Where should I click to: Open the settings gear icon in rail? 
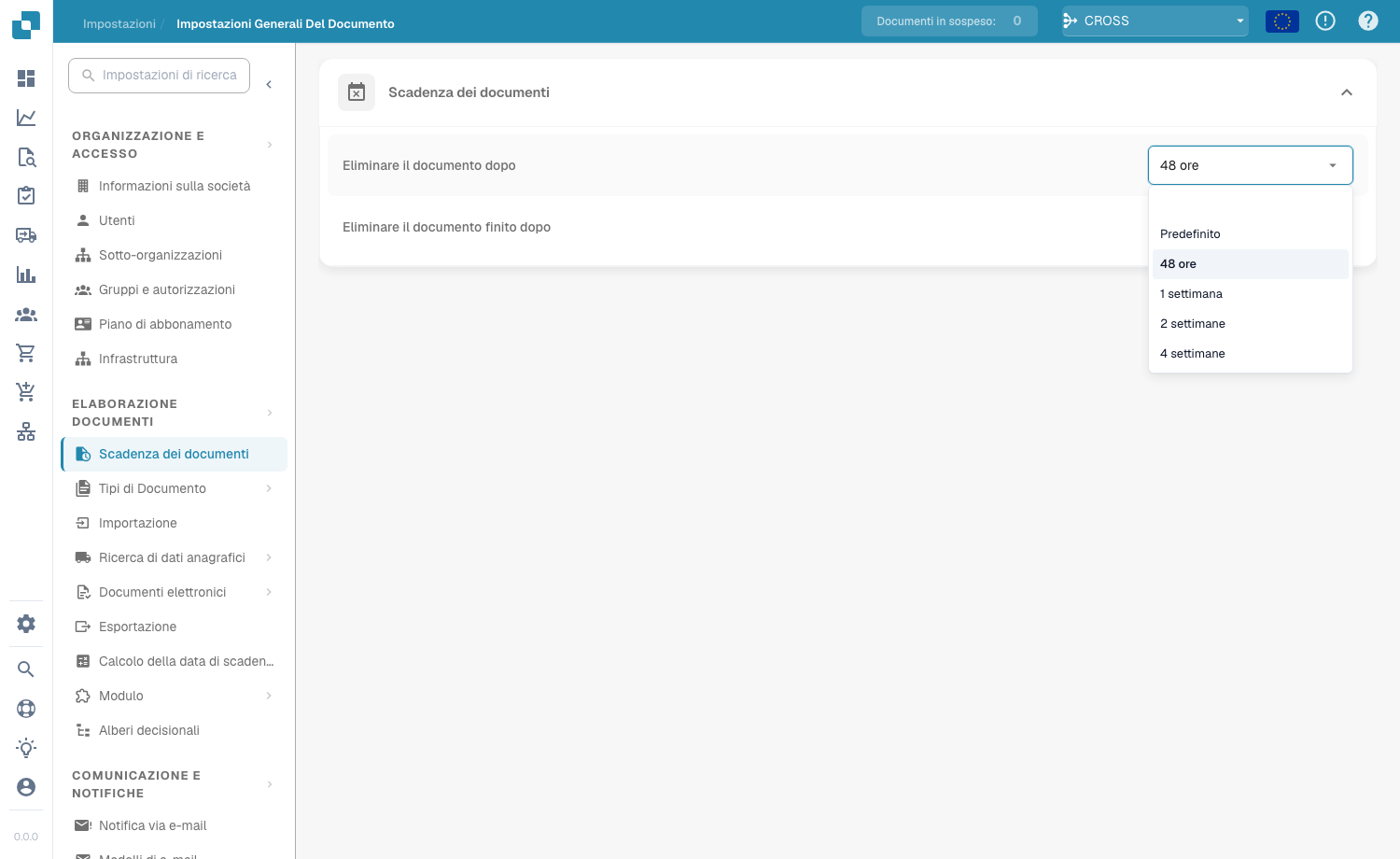tap(26, 624)
